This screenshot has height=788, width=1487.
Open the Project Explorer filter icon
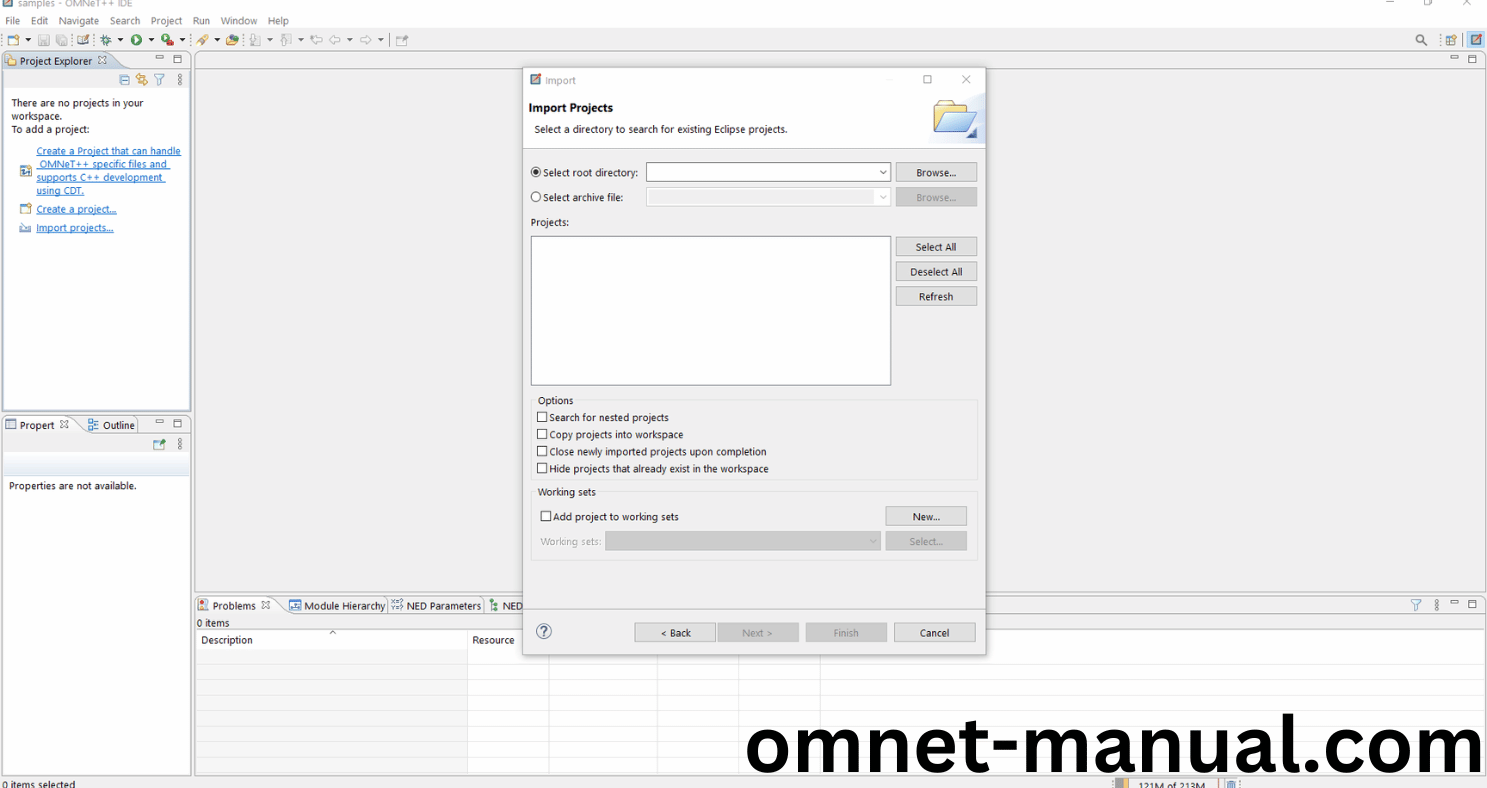159,80
